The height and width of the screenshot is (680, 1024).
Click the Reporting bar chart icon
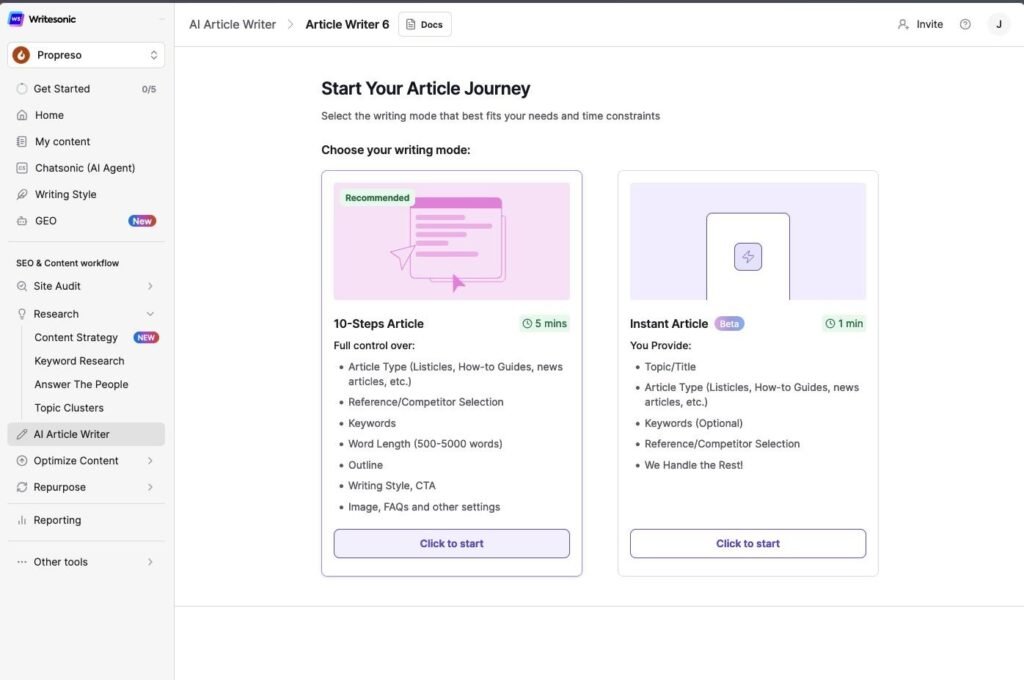tap(22, 521)
